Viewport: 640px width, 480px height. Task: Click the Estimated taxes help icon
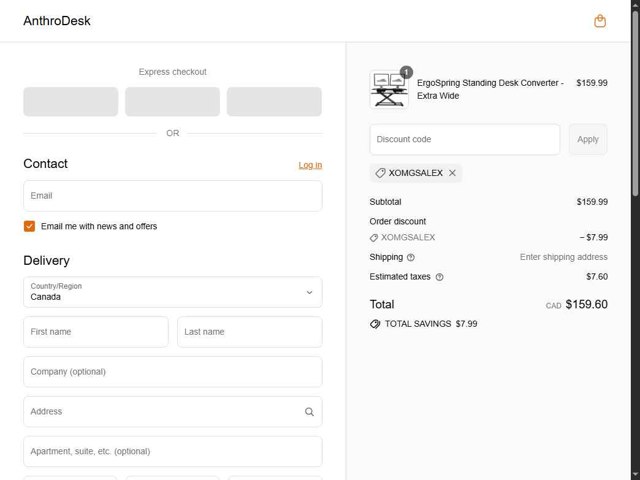click(x=439, y=277)
